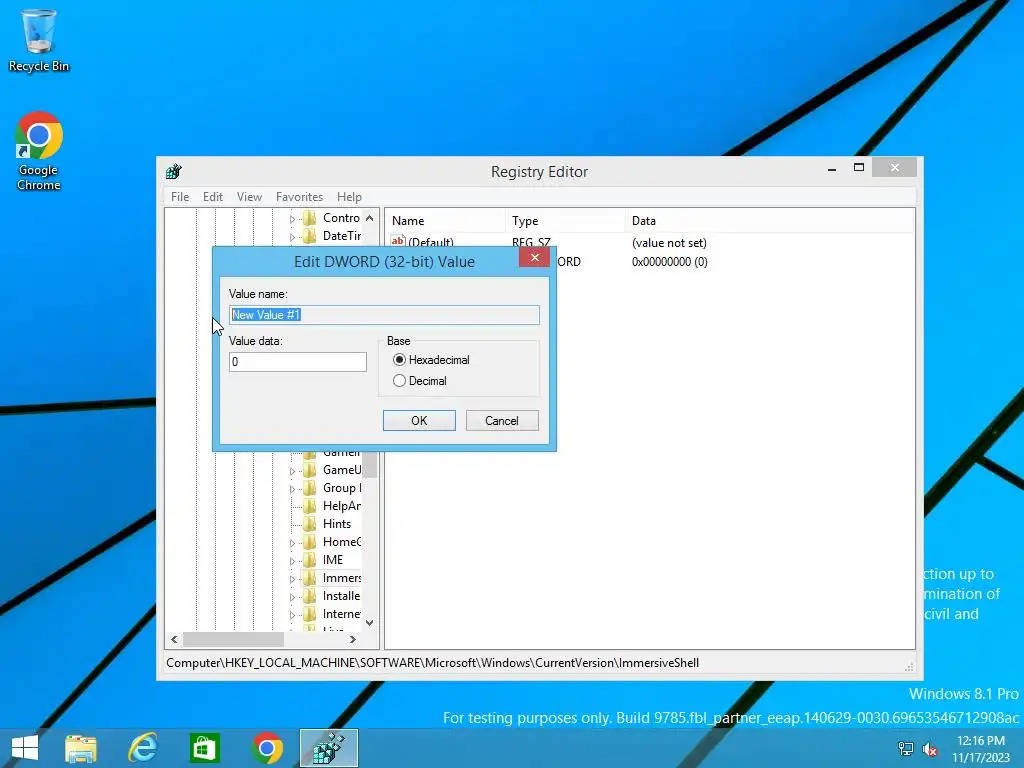Expand the IME registry key
1024x768 pixels.
coord(292,561)
